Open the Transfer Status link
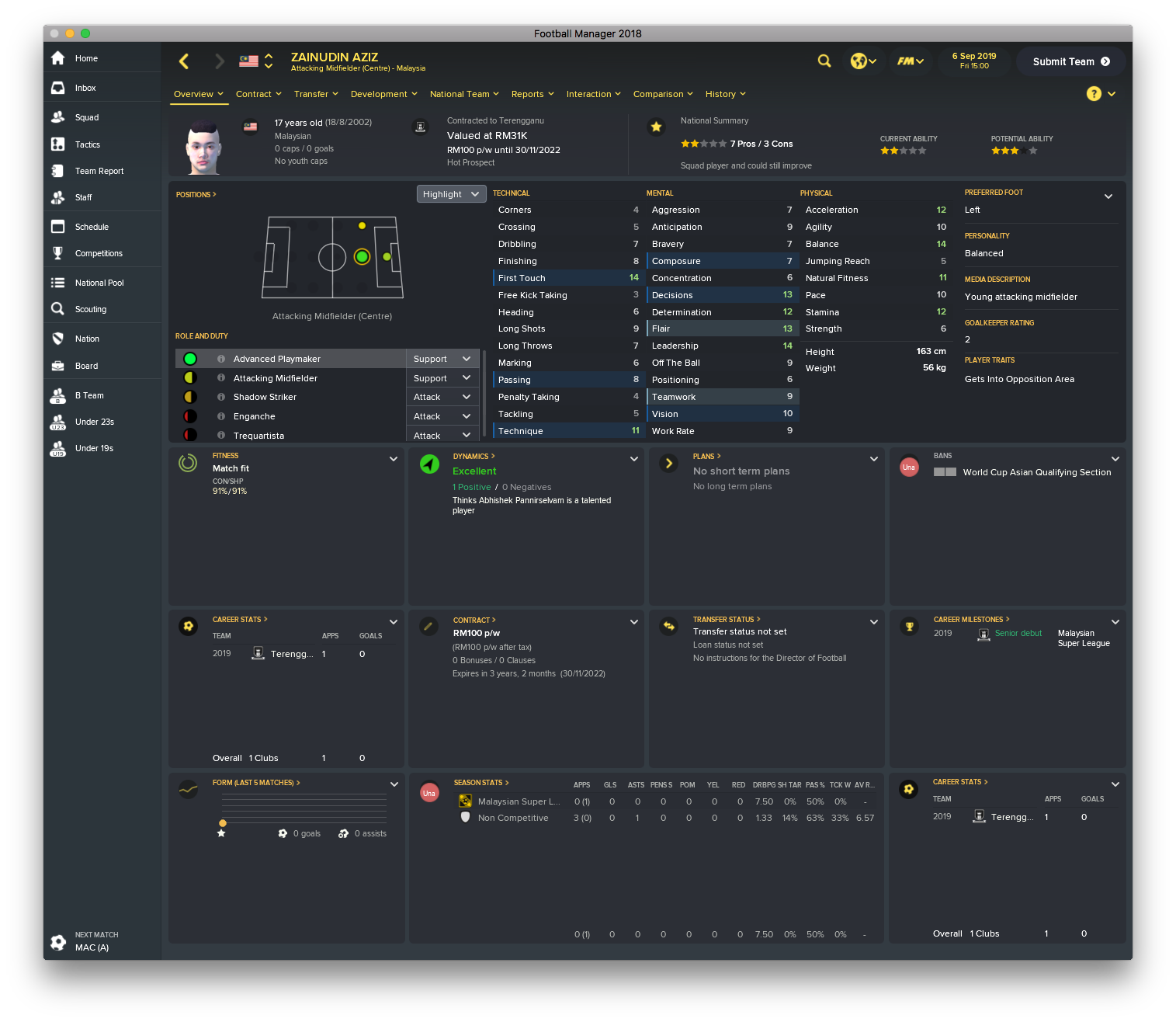 pos(727,620)
